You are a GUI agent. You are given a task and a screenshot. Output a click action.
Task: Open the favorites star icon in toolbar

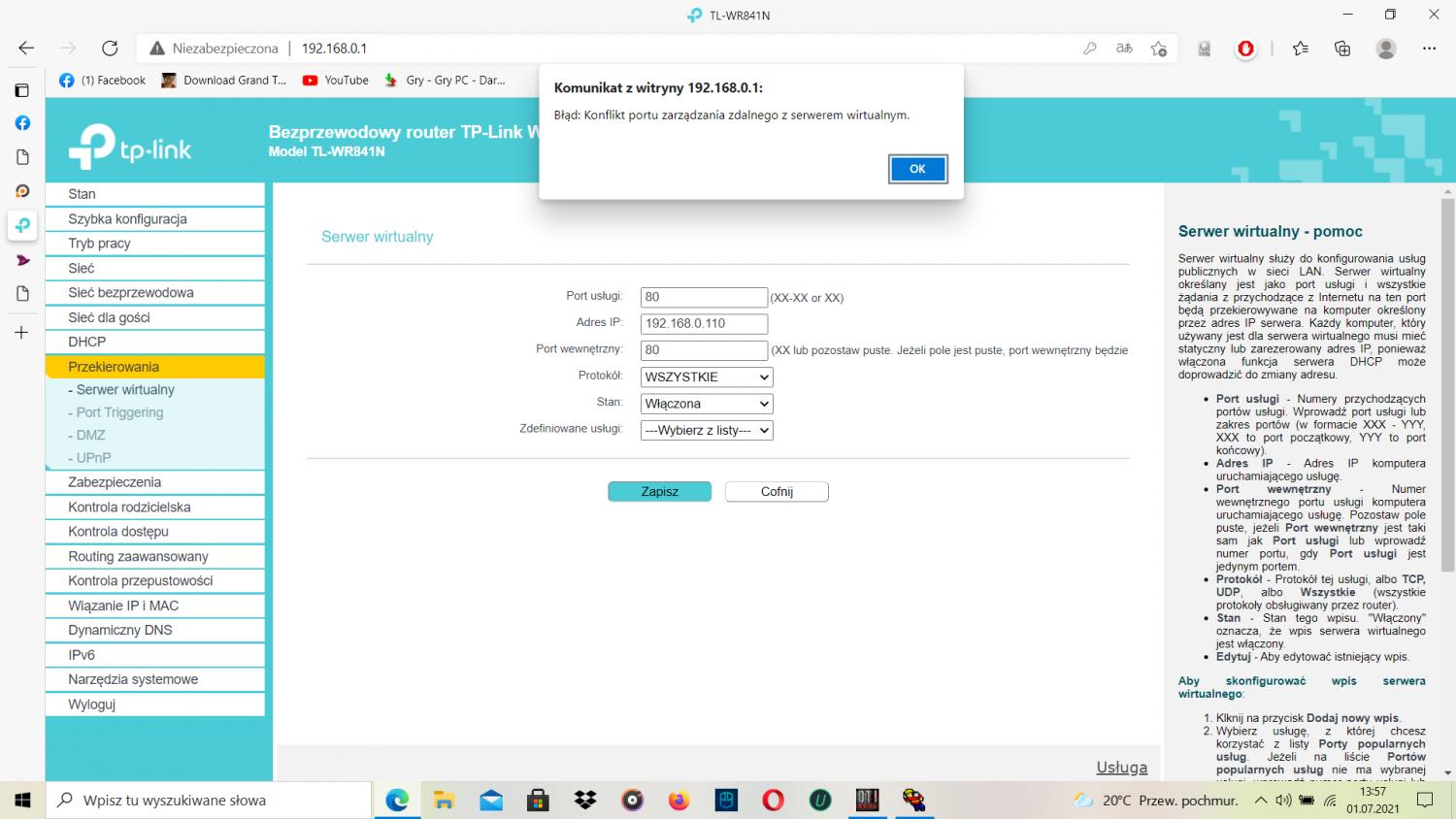[x=1301, y=49]
